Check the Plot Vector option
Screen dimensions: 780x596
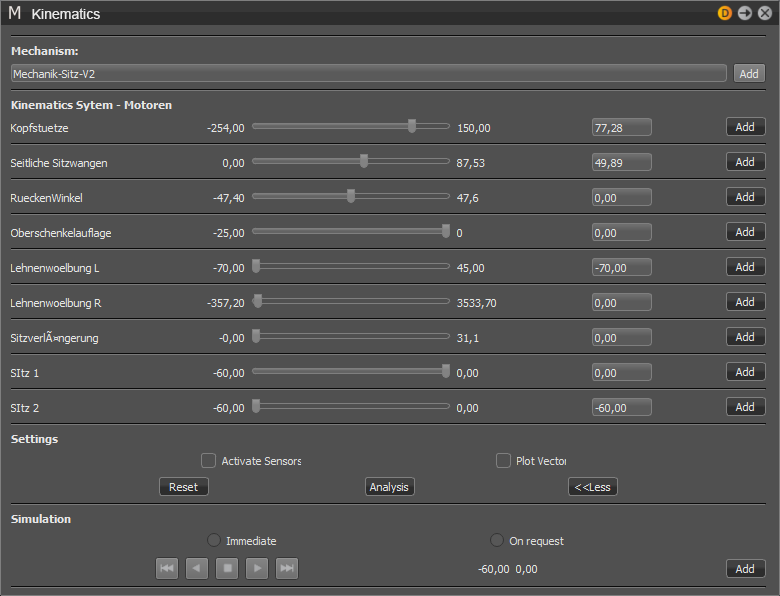pos(503,461)
